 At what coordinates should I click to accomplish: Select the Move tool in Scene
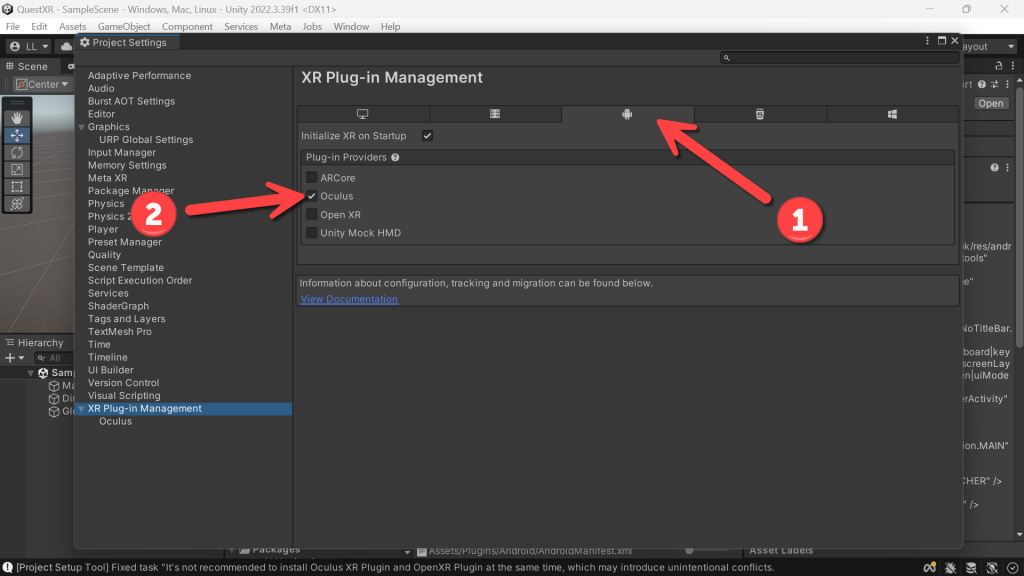click(17, 135)
